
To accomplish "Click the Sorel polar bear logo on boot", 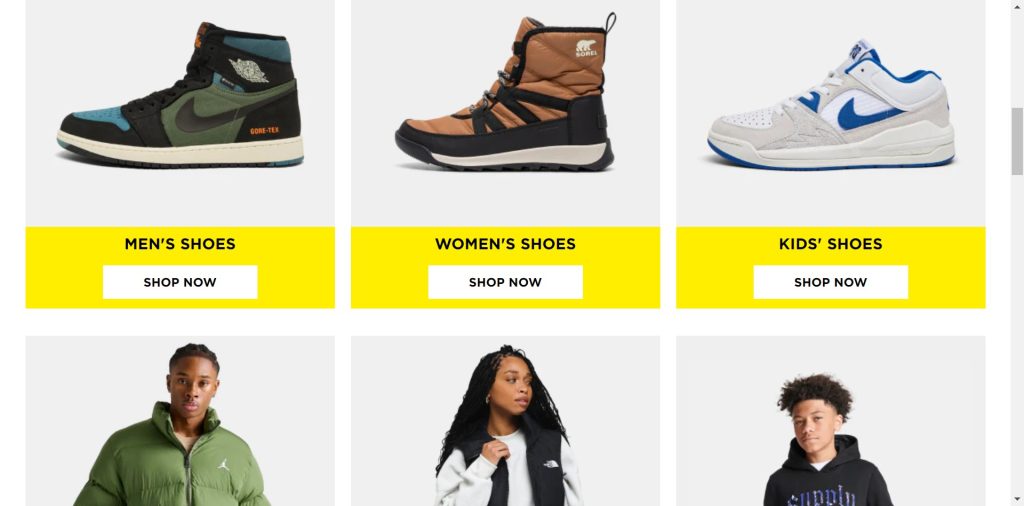I will [x=586, y=48].
